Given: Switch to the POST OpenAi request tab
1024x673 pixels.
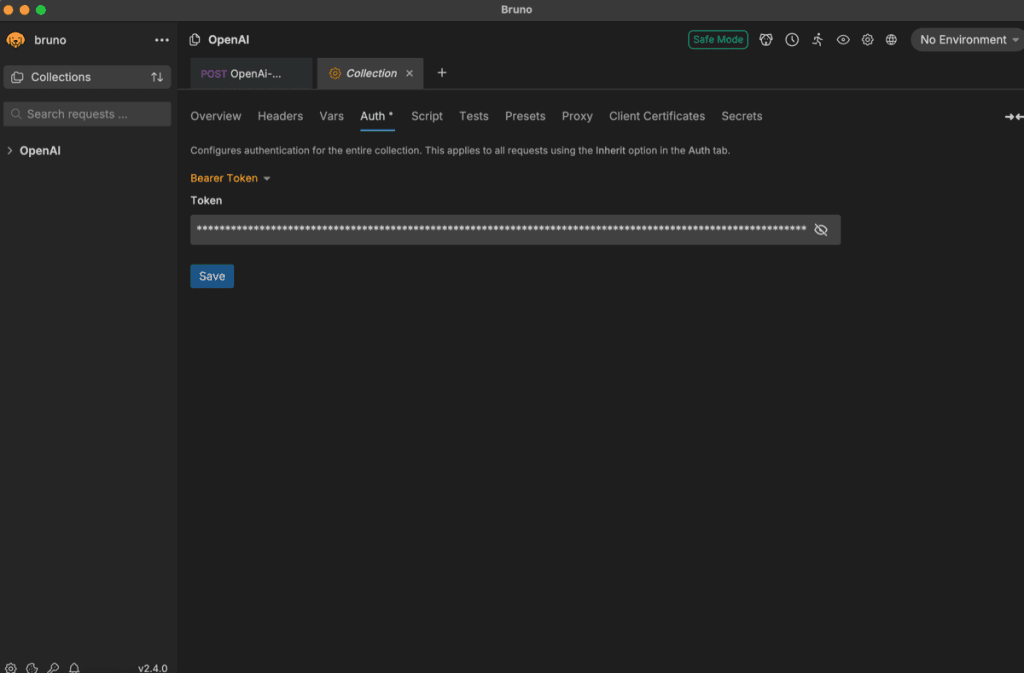Looking at the screenshot, I should click(x=251, y=74).
